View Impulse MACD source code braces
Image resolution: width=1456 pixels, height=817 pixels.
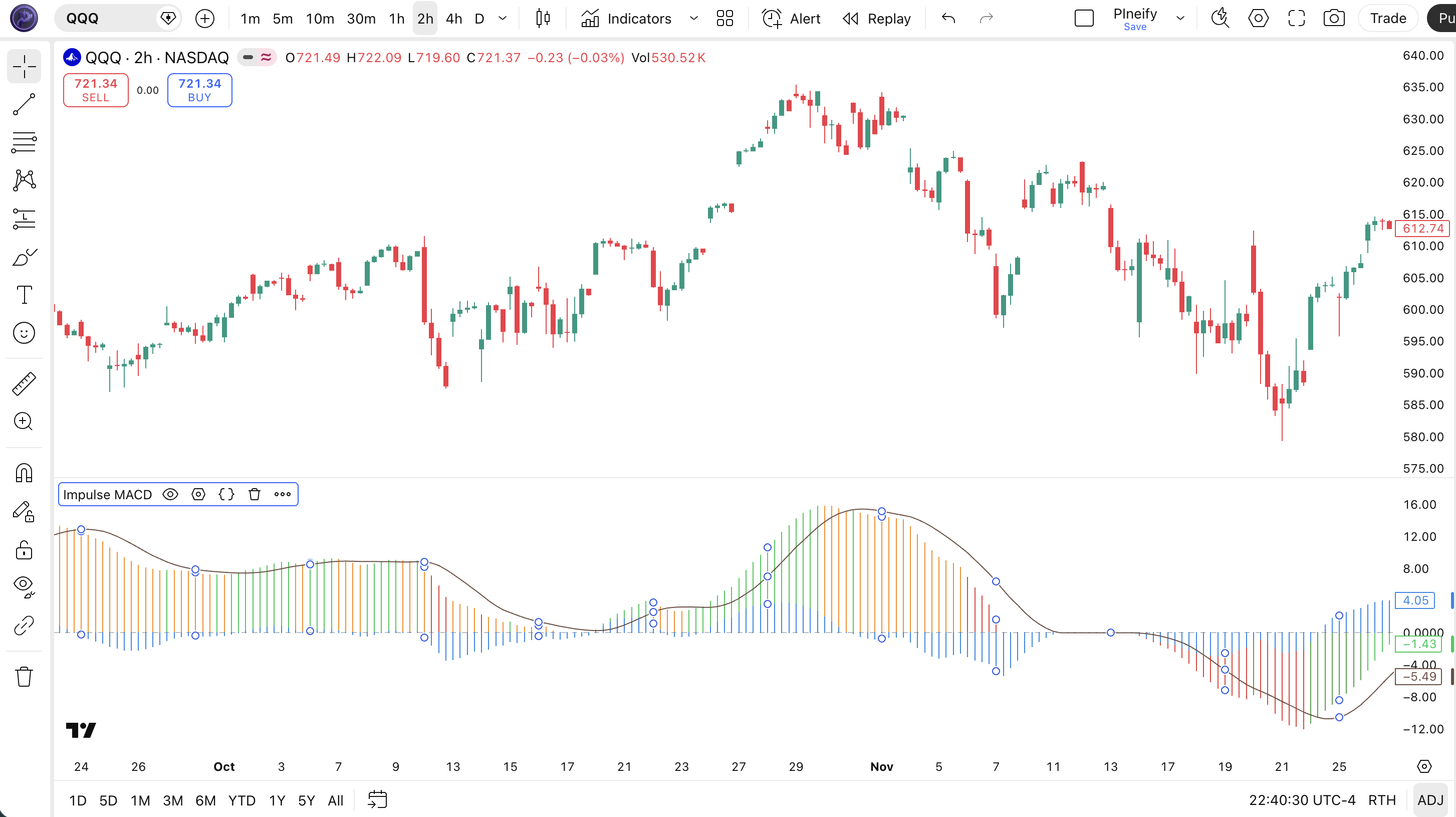pyautogui.click(x=226, y=495)
